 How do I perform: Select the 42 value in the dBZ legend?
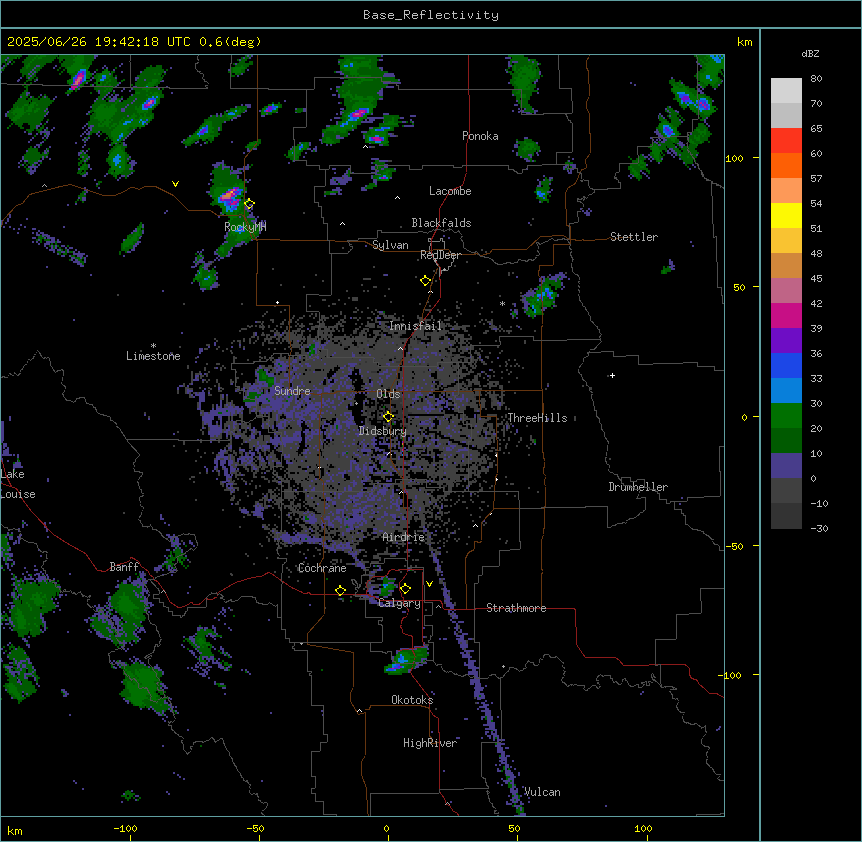click(816, 303)
